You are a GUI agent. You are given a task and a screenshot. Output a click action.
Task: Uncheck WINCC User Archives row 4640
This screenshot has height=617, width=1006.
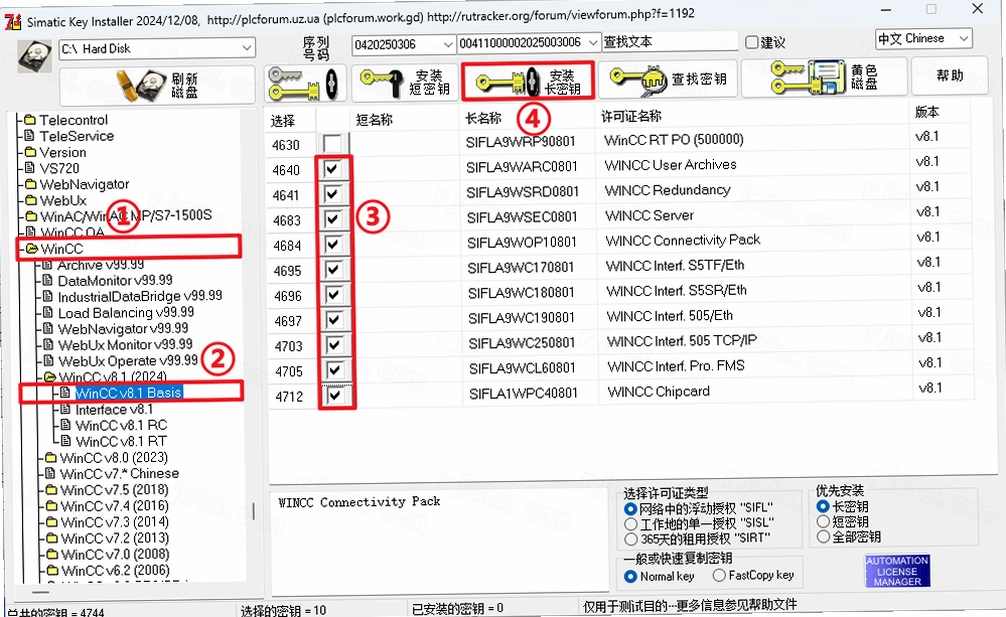(x=332, y=169)
